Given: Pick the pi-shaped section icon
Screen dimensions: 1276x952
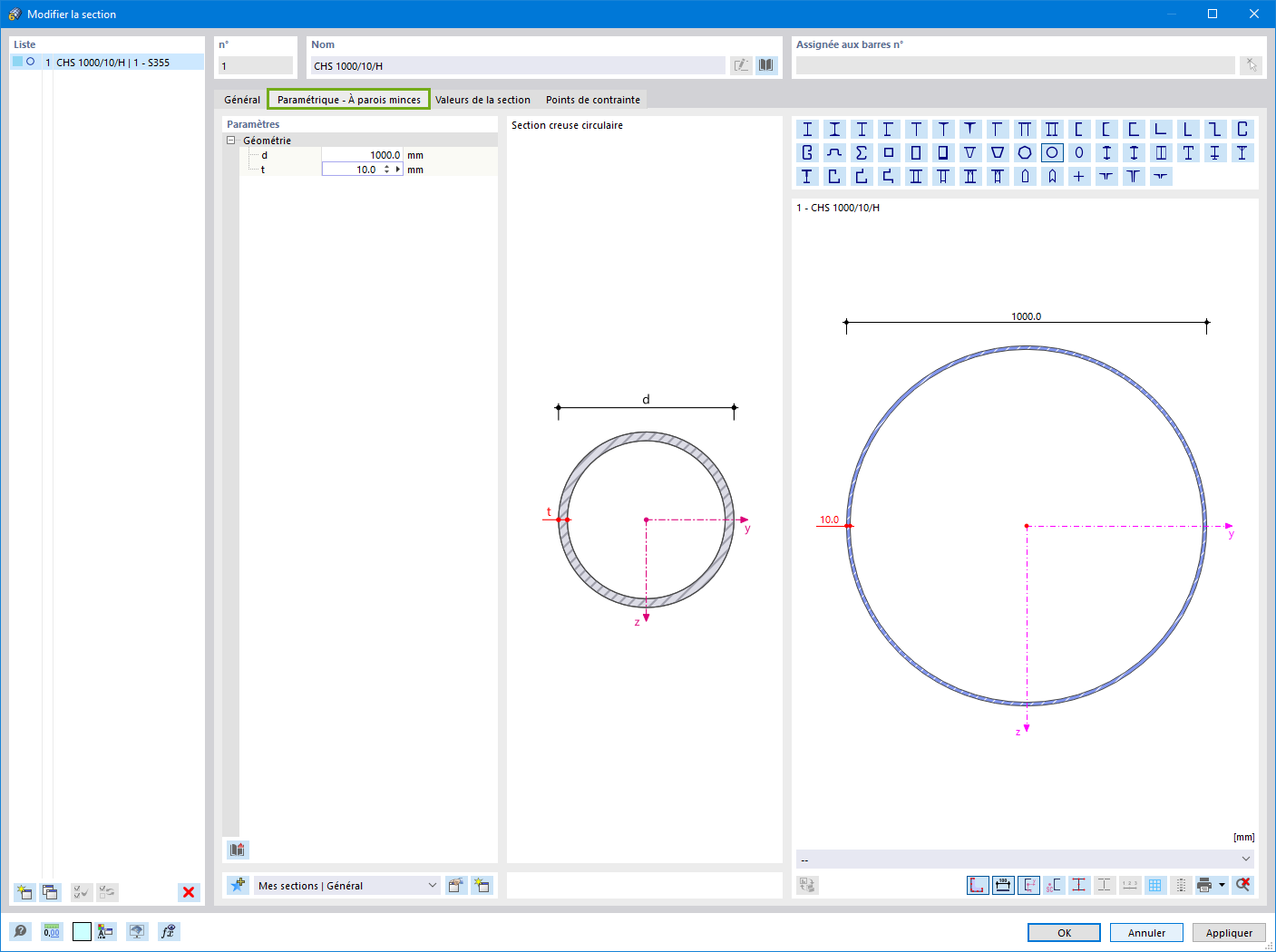Looking at the screenshot, I should 1025,130.
